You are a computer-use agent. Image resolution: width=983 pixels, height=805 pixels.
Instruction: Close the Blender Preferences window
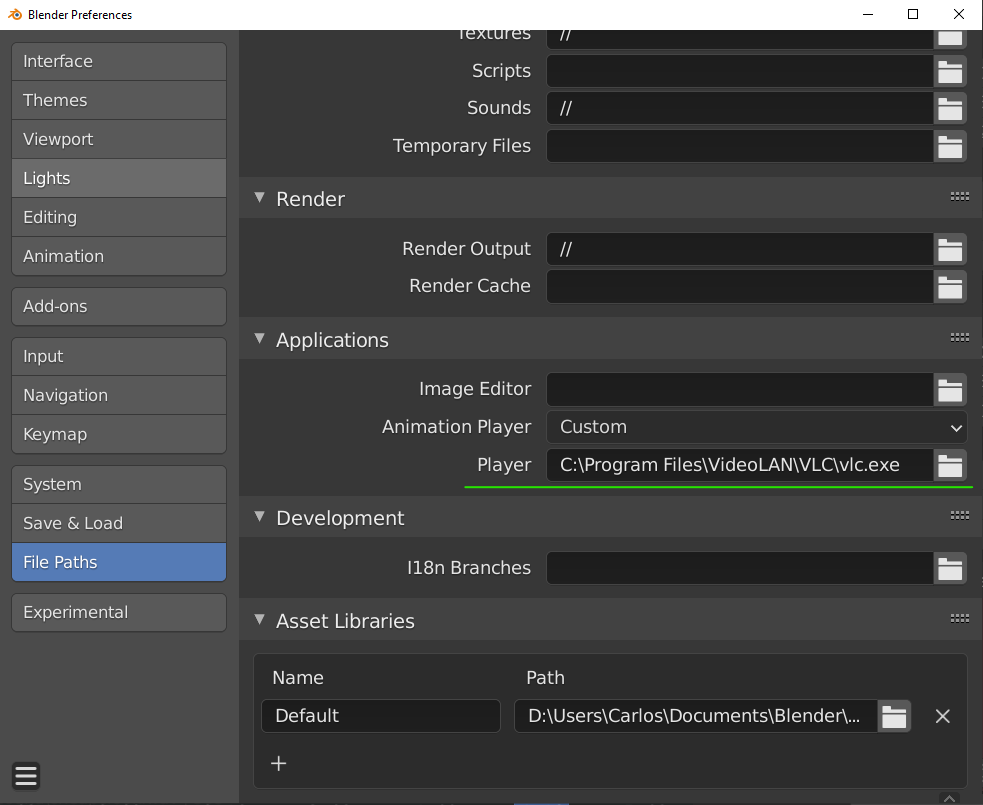coord(959,14)
